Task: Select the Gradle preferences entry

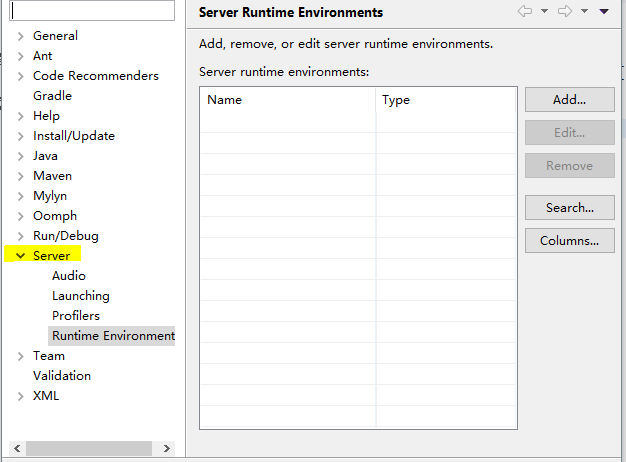Action: point(52,96)
